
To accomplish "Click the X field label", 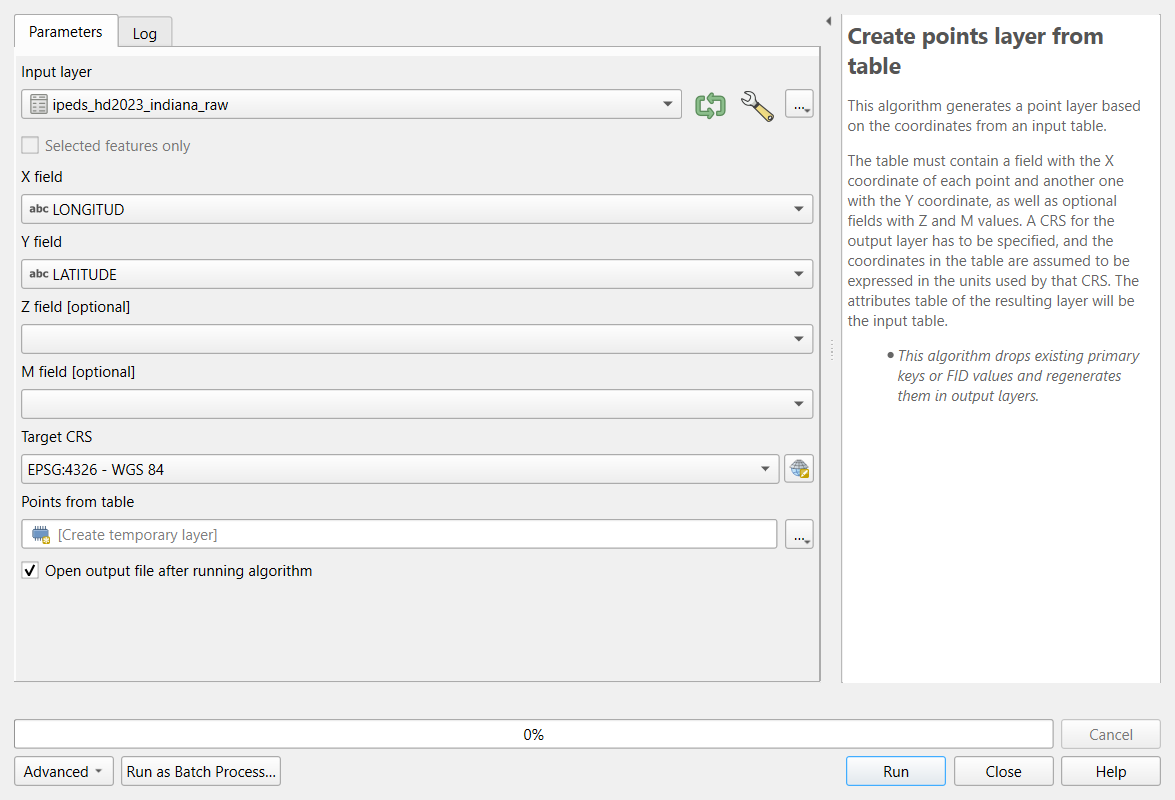I will pos(41,177).
